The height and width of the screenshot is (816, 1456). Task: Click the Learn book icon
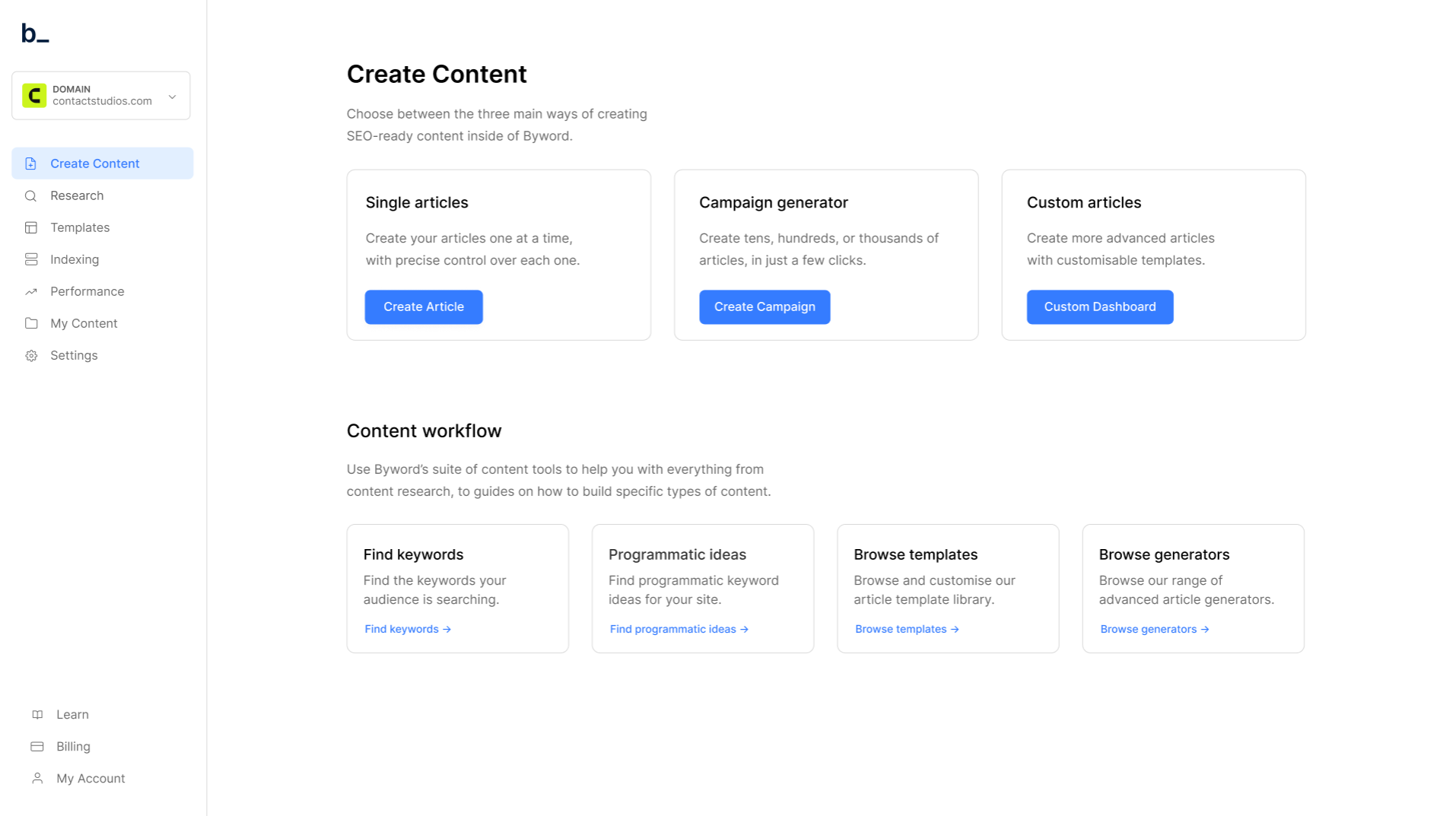(37, 715)
